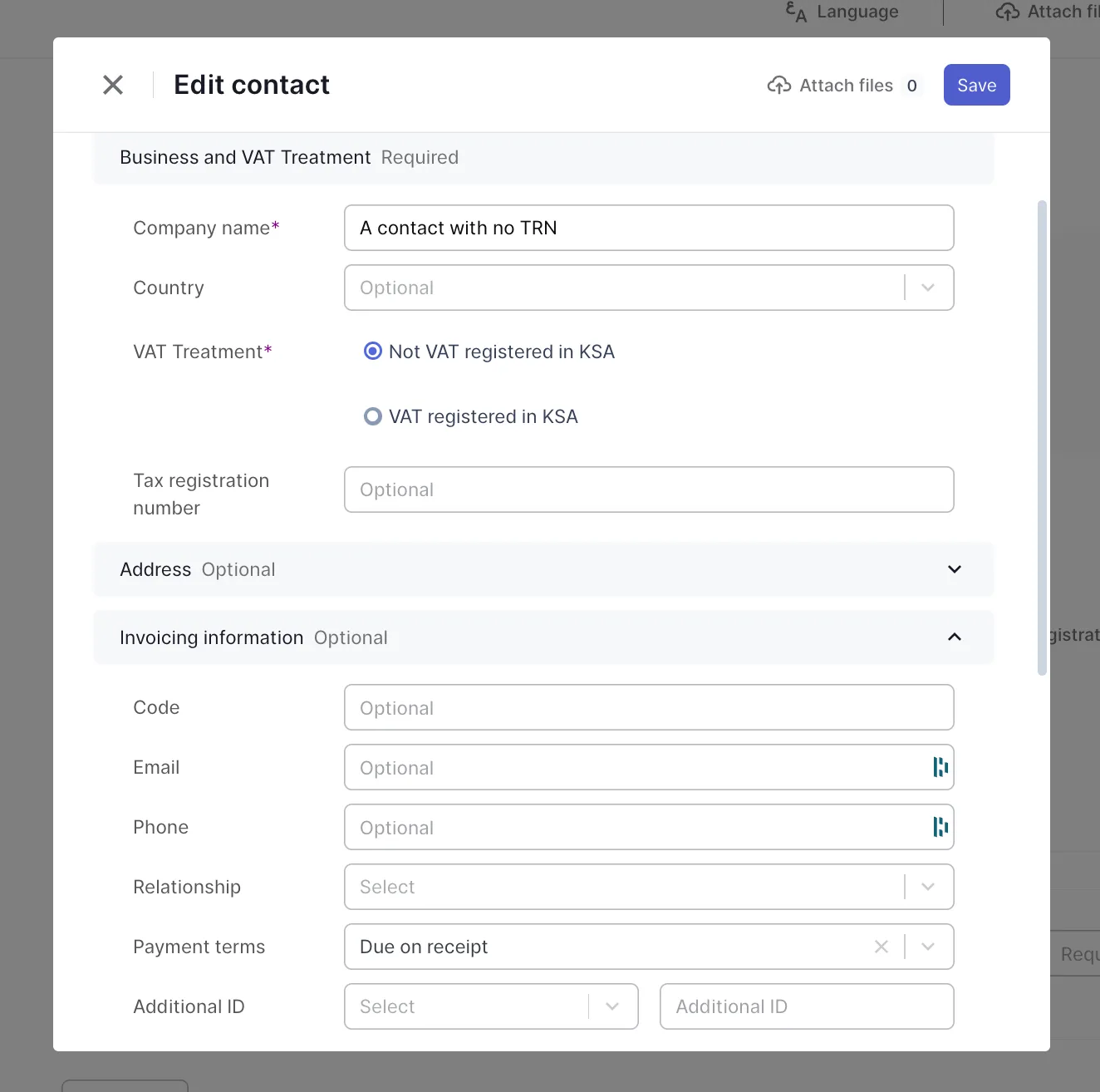The height and width of the screenshot is (1092, 1100).
Task: Open the Country dropdown
Action: tap(928, 288)
